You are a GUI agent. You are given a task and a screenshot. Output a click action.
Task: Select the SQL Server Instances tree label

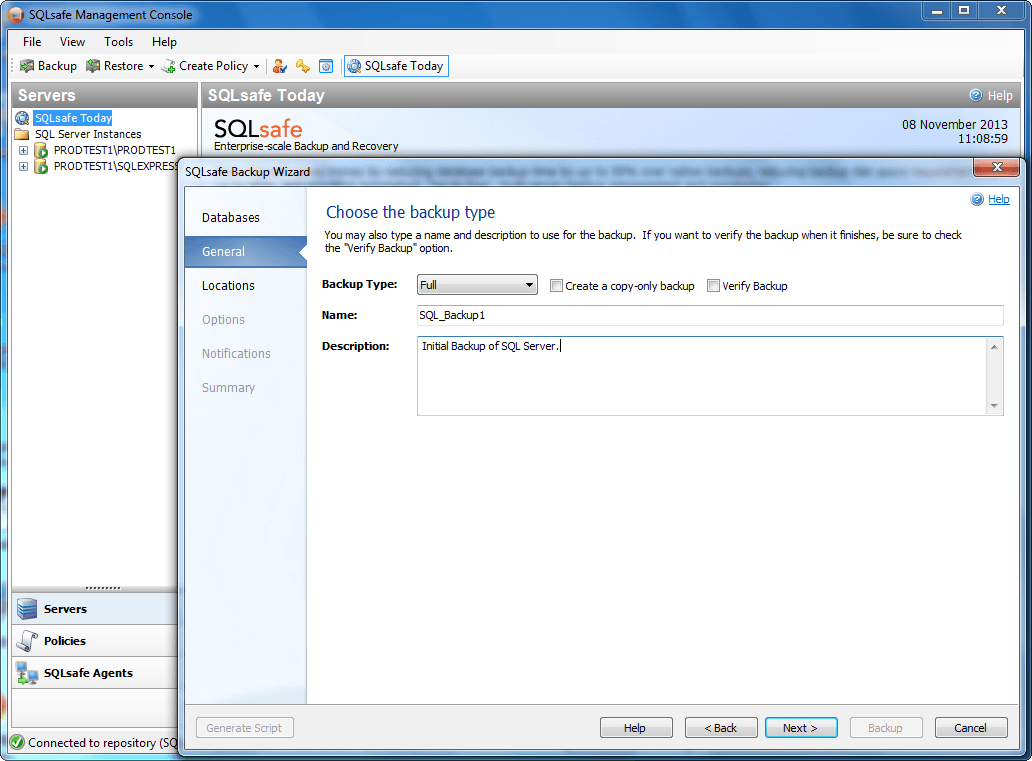pos(88,134)
